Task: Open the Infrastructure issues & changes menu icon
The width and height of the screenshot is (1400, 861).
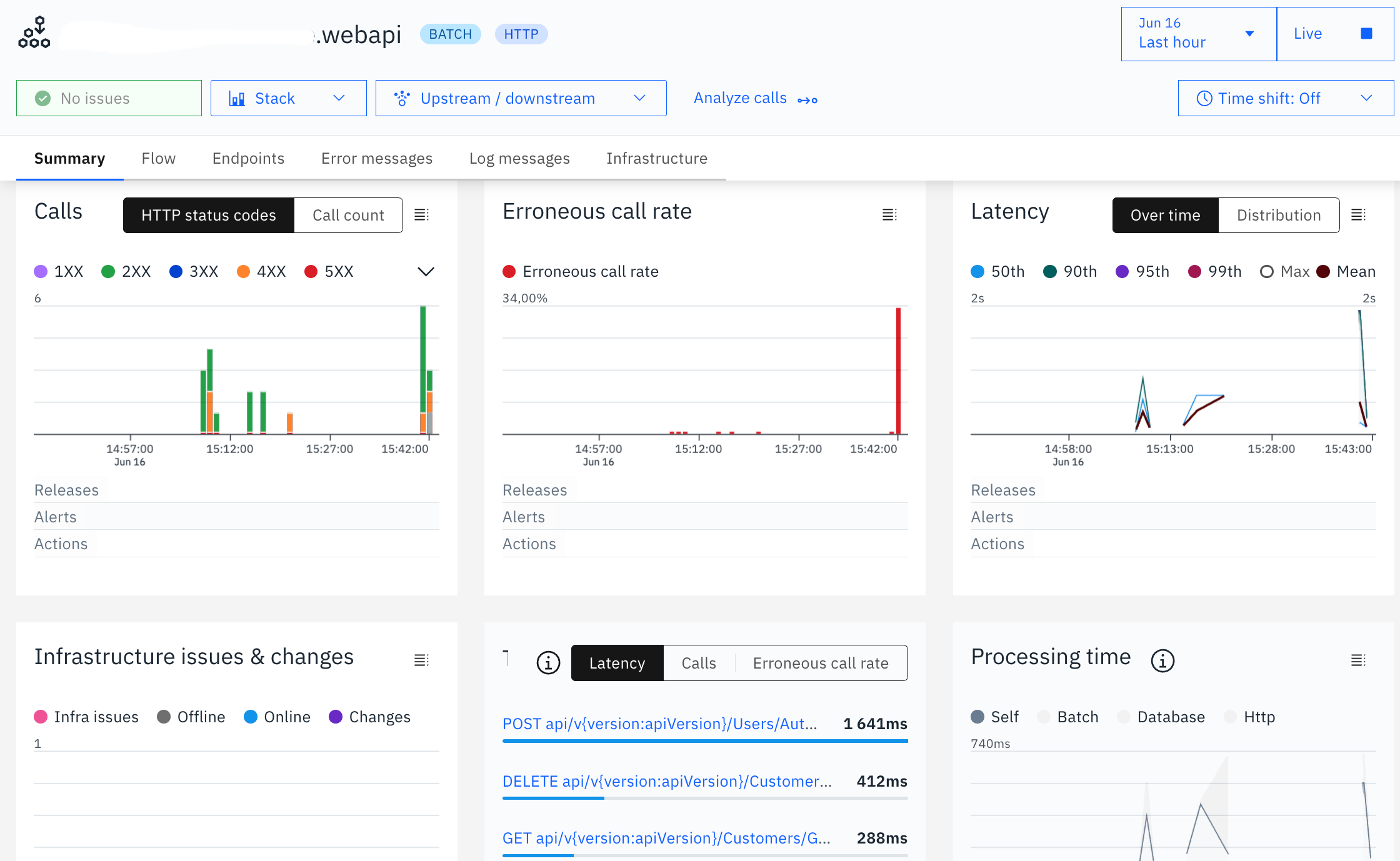Action: (x=422, y=660)
